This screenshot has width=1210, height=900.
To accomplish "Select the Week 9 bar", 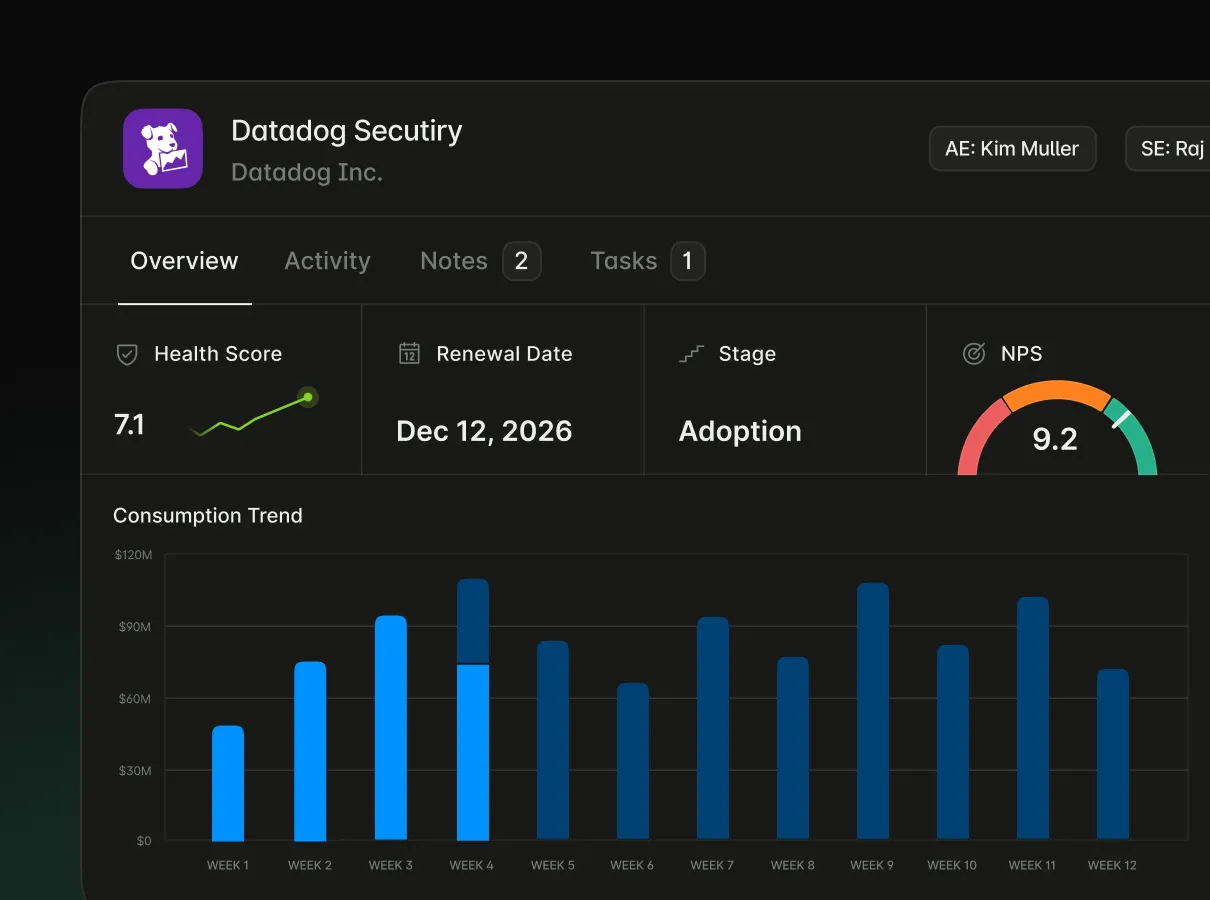I will click(x=873, y=711).
